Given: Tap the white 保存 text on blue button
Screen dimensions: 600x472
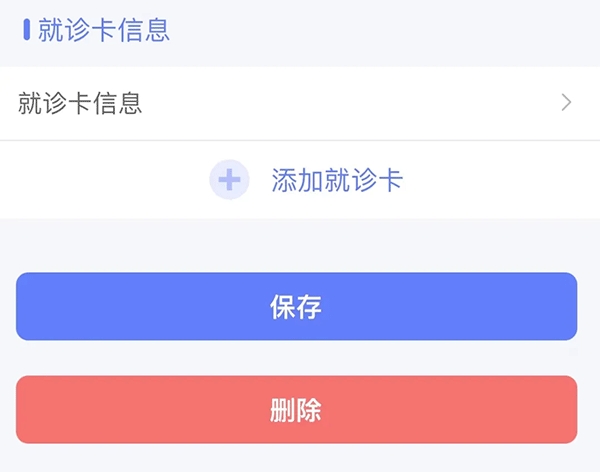Looking at the screenshot, I should 296,307.
